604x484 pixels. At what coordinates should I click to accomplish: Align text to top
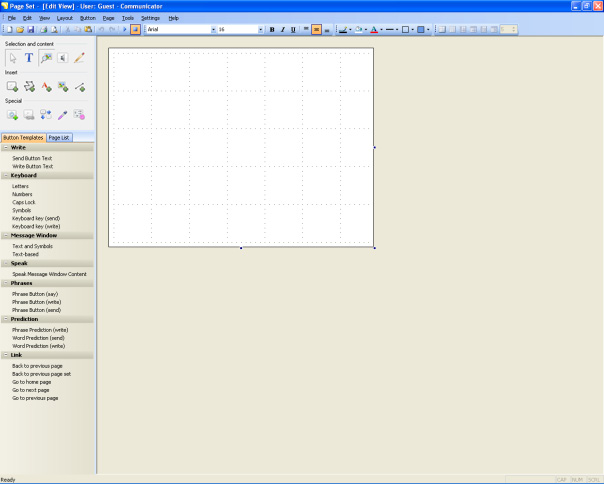tap(306, 29)
